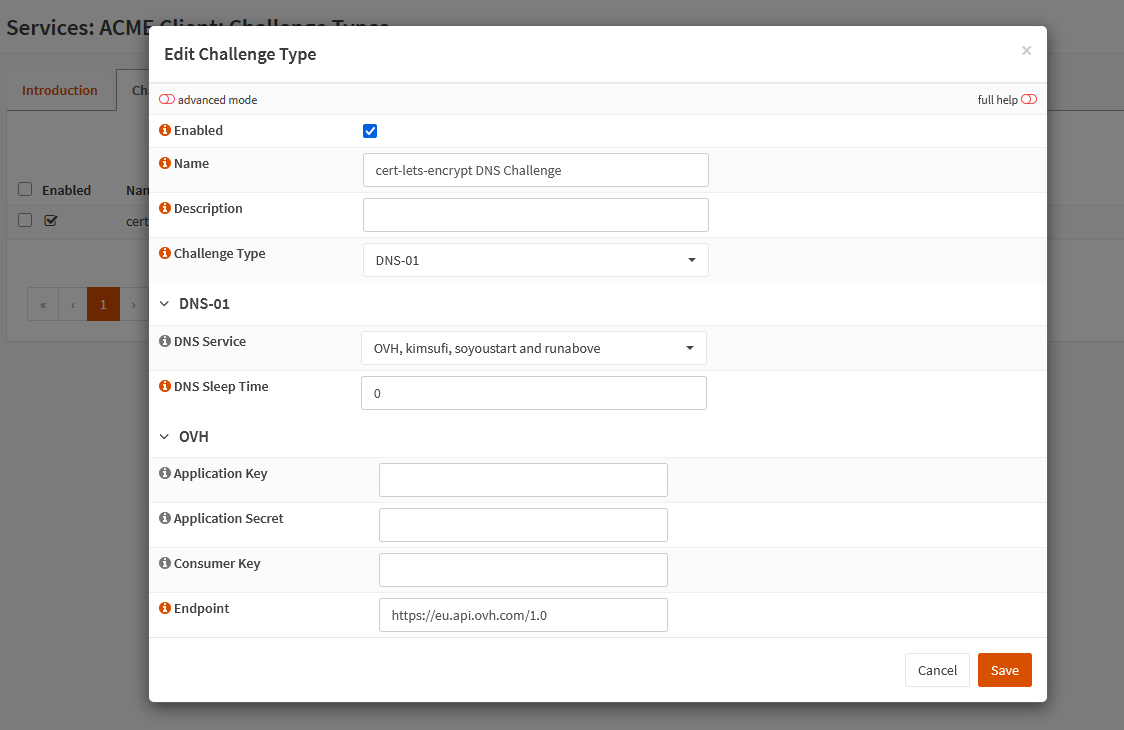Screen dimensions: 1124x730
Task: Cancel editing the challenge type
Action: [937, 669]
